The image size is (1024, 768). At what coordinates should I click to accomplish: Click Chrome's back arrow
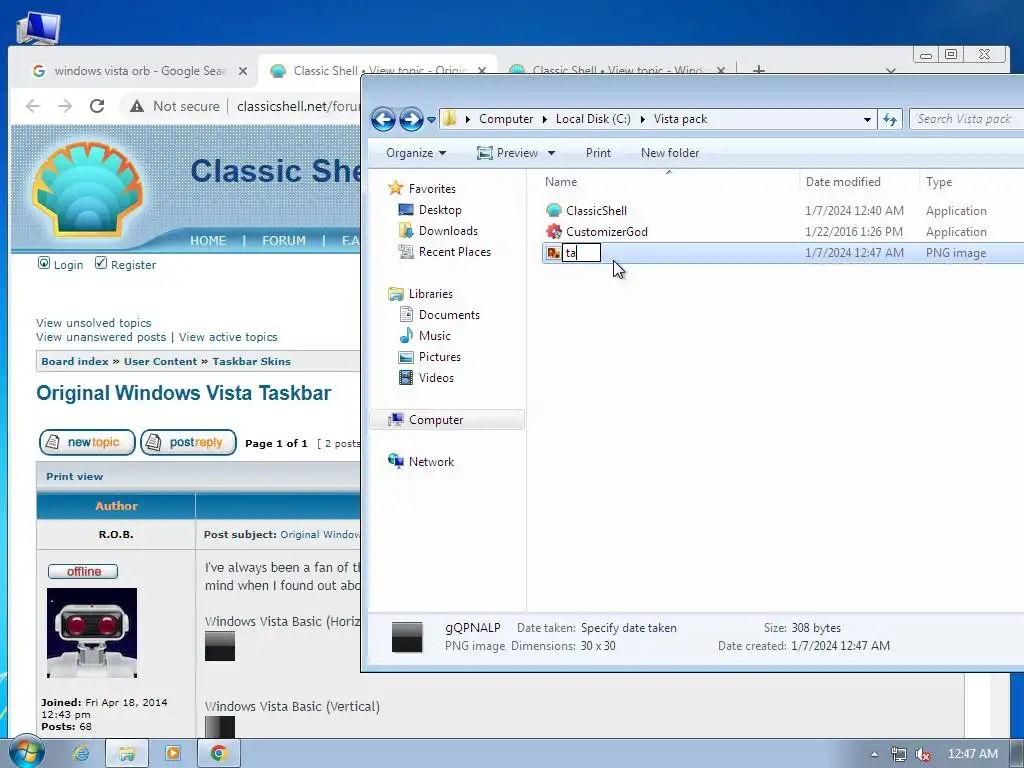[33, 106]
